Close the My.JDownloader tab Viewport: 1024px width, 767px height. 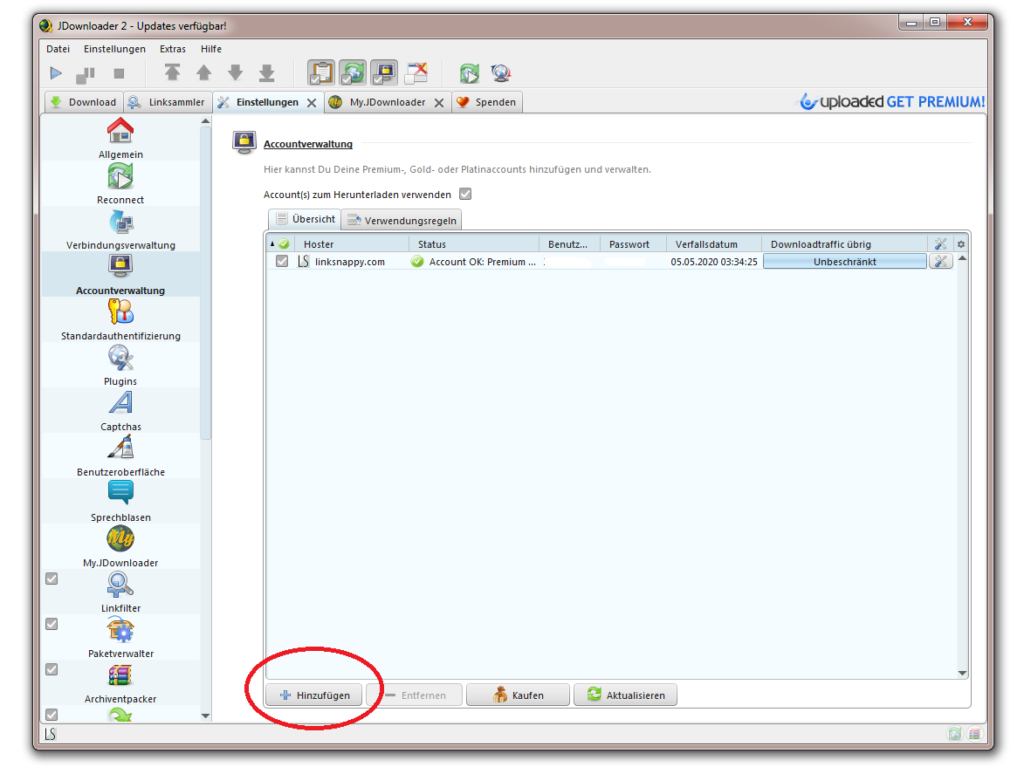(x=439, y=103)
